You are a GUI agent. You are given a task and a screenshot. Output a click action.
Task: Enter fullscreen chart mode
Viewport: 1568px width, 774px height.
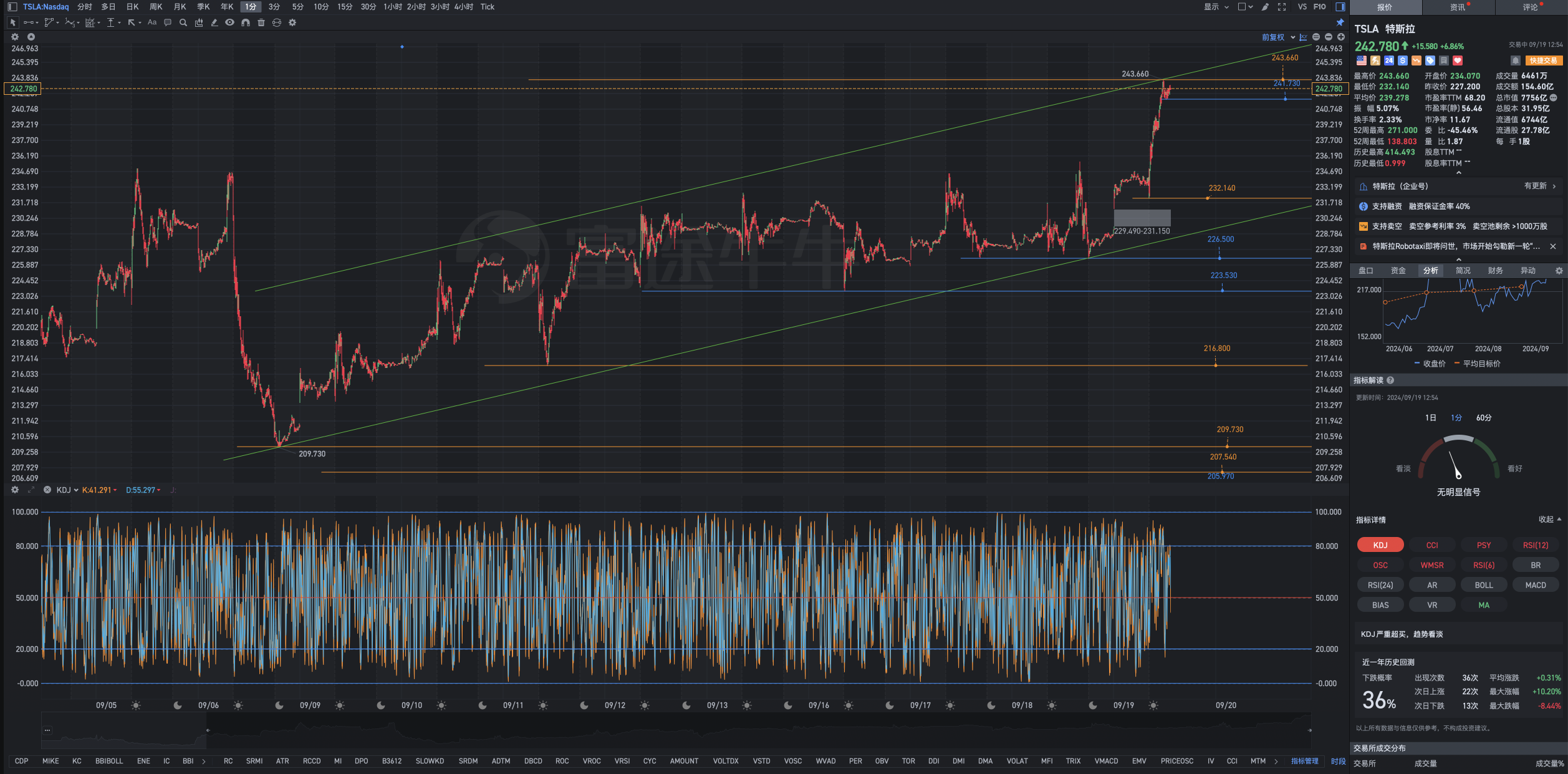pyautogui.click(x=1281, y=7)
